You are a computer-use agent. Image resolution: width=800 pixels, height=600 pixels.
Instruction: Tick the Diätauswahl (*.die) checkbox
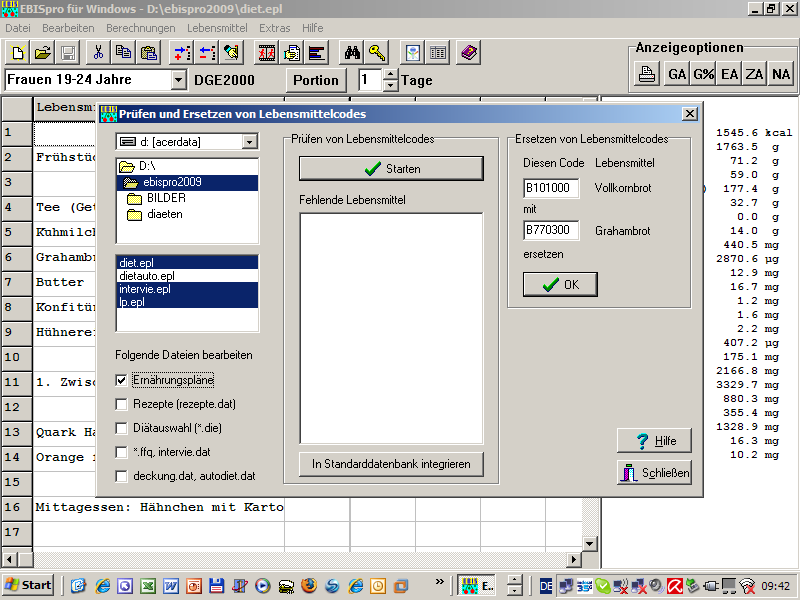tap(122, 428)
